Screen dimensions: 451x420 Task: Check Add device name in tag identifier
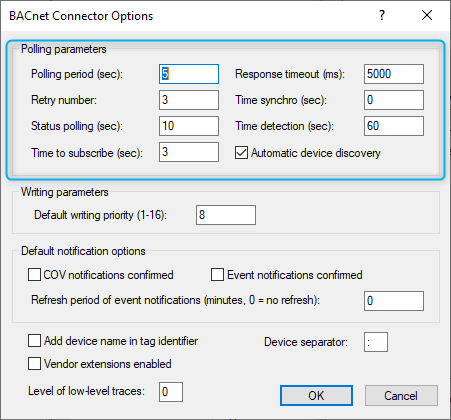click(34, 341)
